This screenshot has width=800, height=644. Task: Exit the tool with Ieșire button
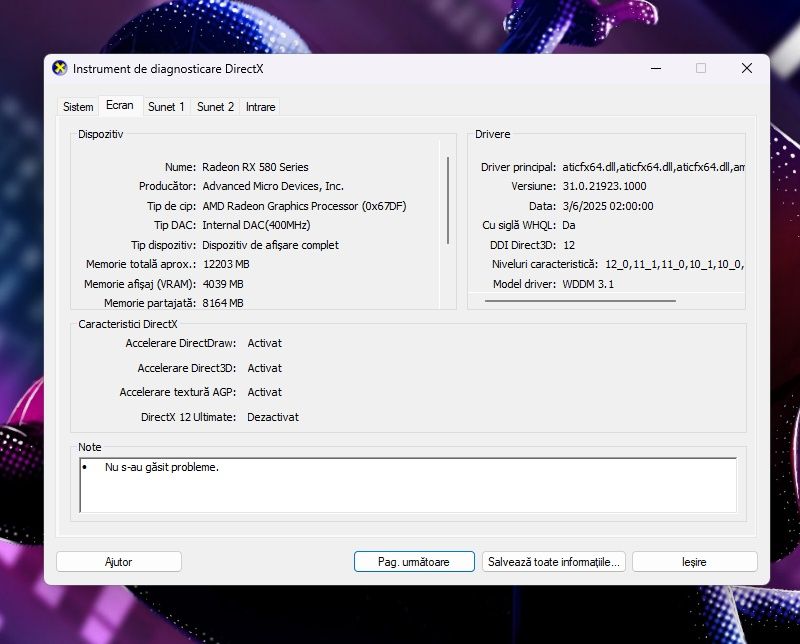click(694, 562)
